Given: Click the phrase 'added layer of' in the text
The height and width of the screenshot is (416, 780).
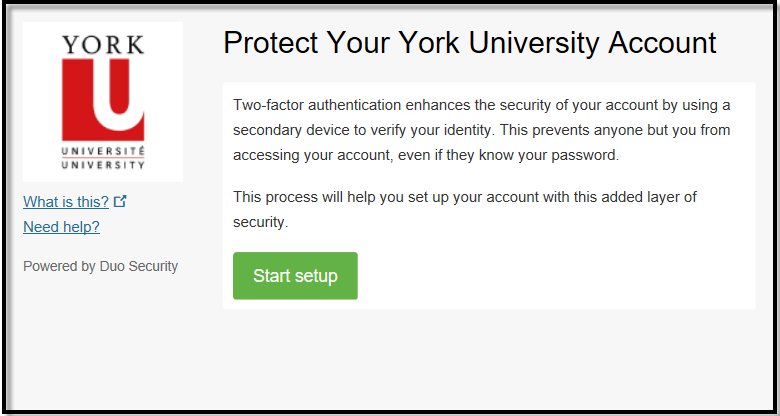Looking at the screenshot, I should [649, 197].
